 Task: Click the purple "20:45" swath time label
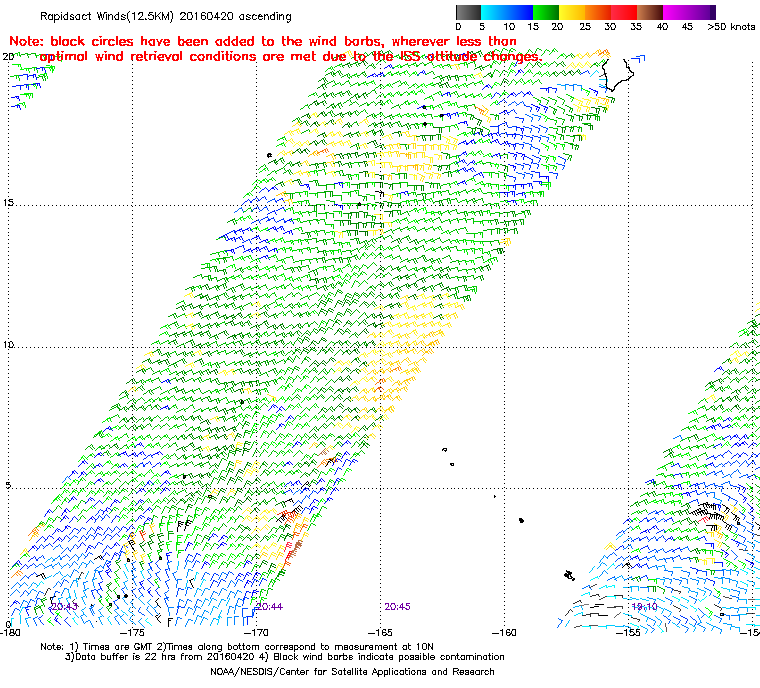(397, 607)
